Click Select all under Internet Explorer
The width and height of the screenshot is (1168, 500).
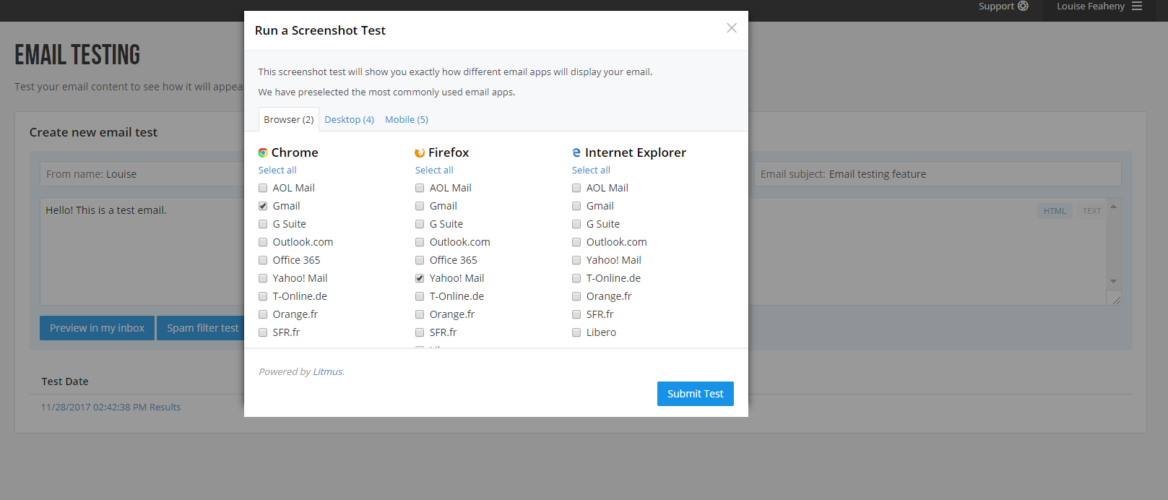click(591, 170)
